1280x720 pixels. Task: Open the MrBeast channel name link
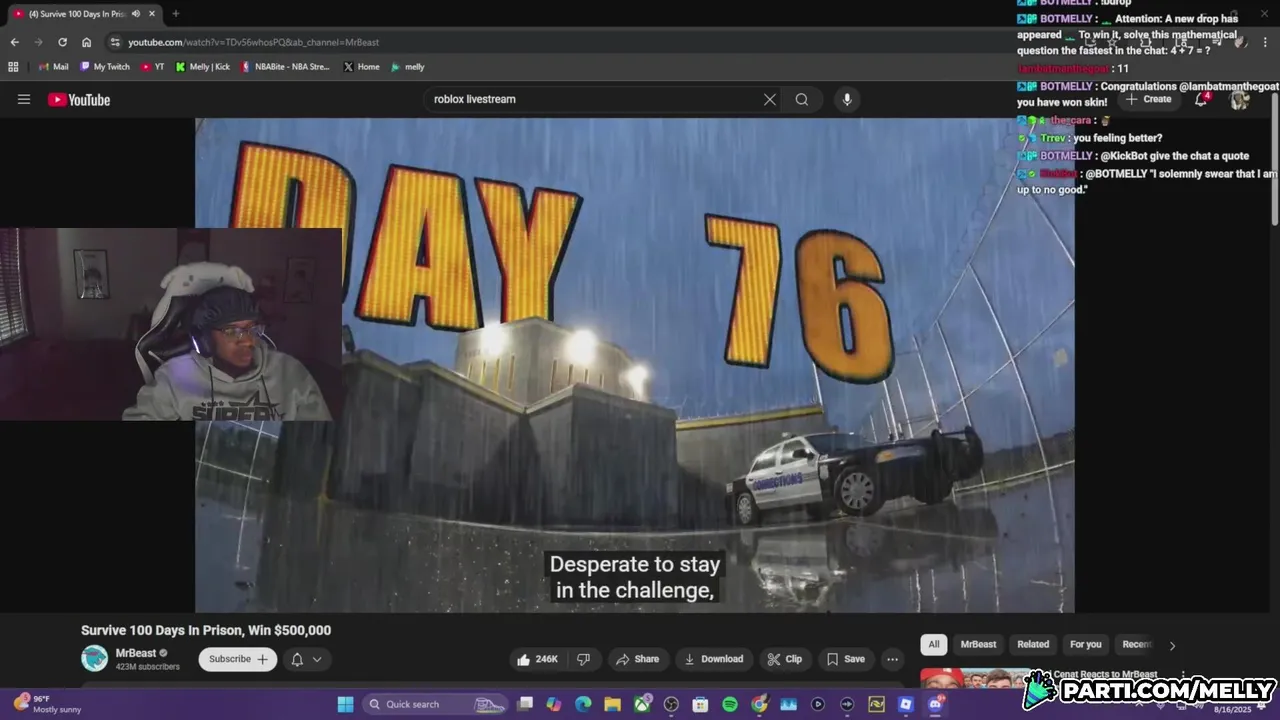tap(136, 653)
